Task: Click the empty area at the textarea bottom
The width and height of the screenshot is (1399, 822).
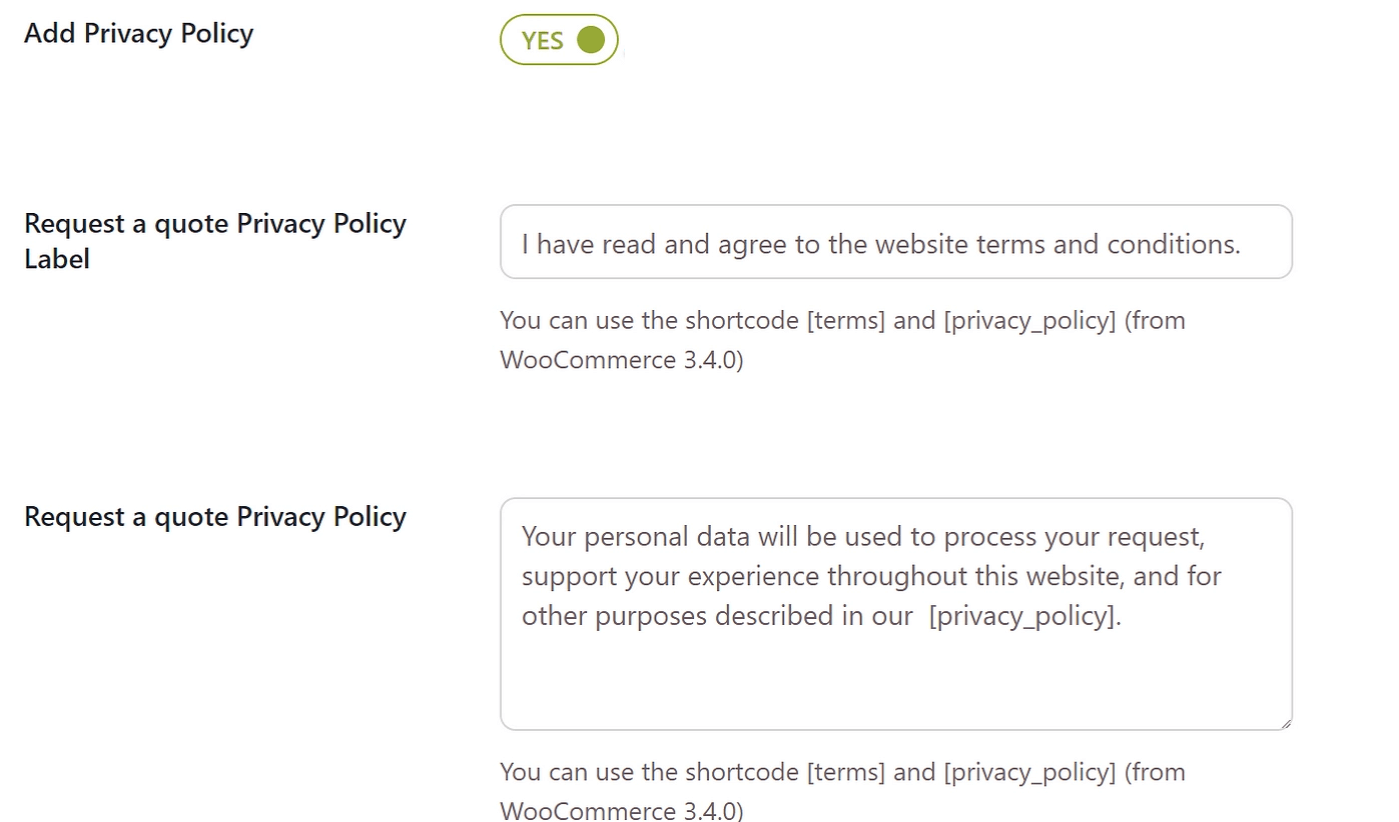Action: 895,685
